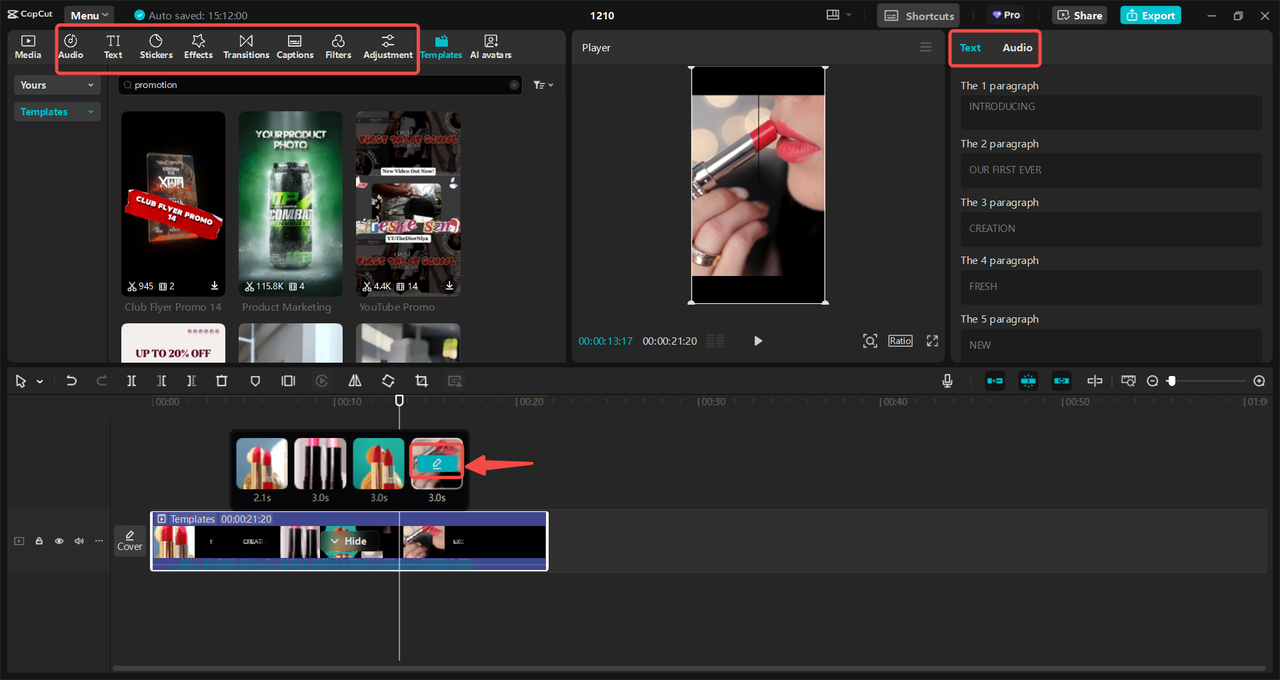This screenshot has width=1280, height=680.
Task: Click the mirror flip icon
Action: coord(355,381)
